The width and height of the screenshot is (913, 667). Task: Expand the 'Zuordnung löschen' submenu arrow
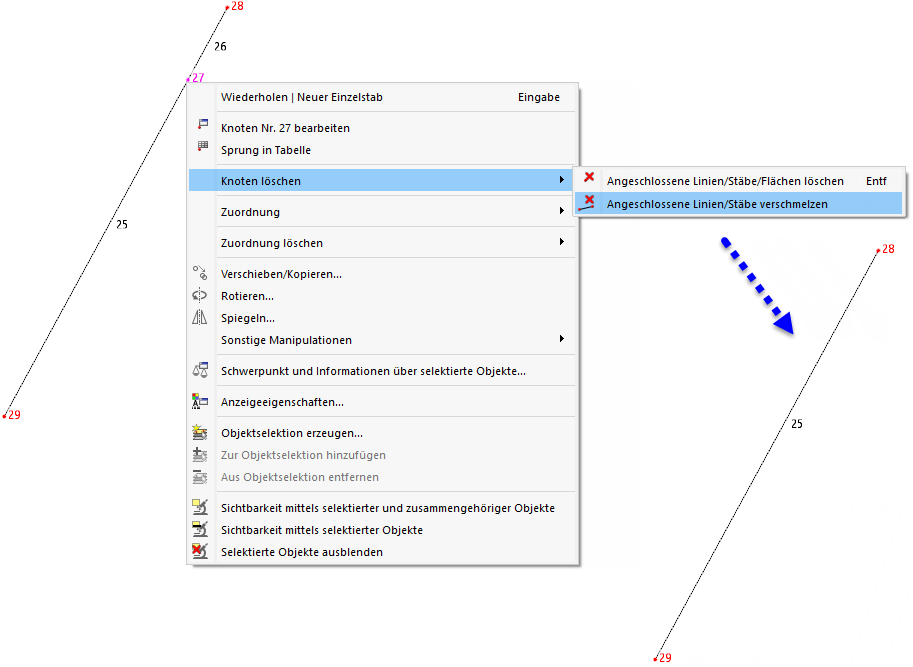561,242
